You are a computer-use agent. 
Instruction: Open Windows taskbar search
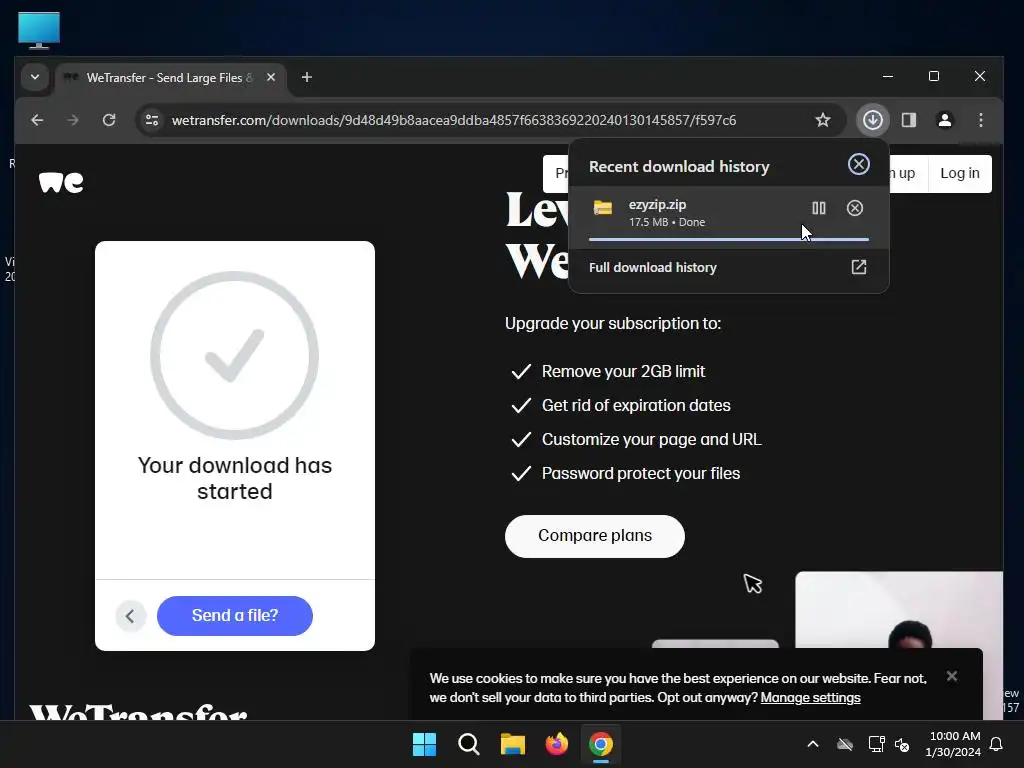point(468,744)
